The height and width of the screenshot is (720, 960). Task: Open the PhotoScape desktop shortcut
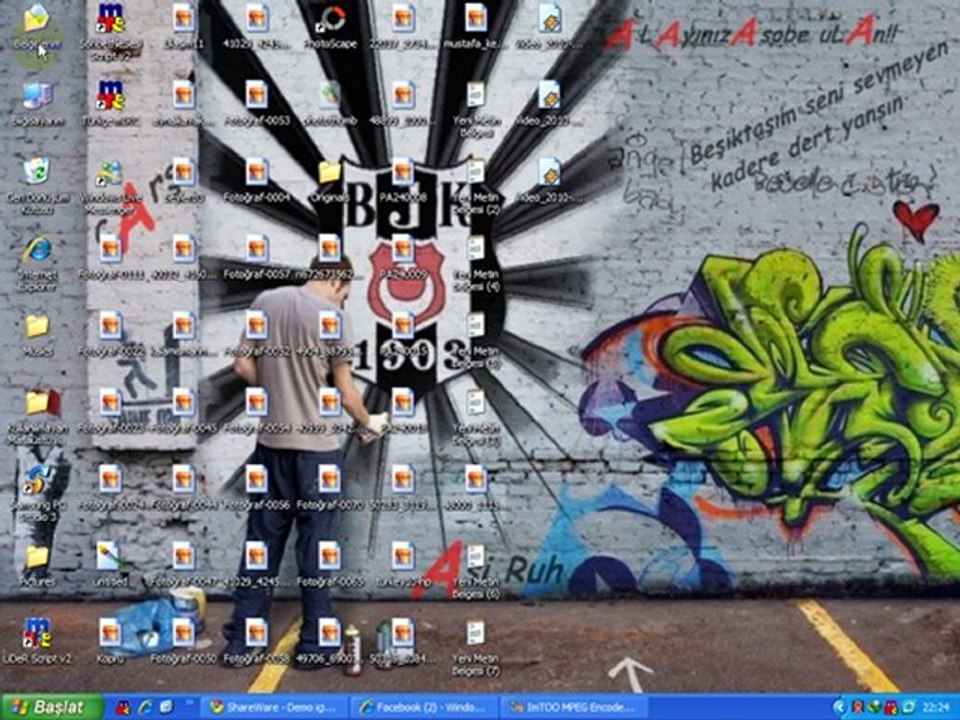(331, 26)
